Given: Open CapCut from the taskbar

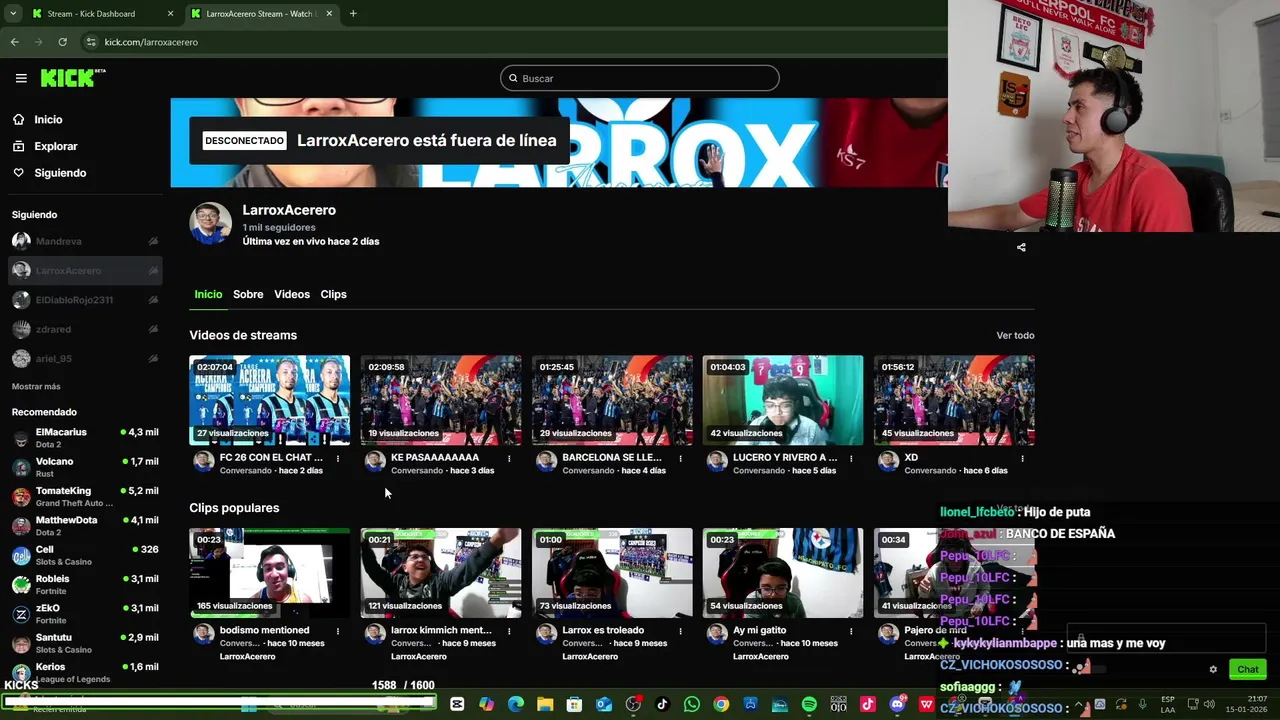Looking at the screenshot, I should (x=457, y=705).
